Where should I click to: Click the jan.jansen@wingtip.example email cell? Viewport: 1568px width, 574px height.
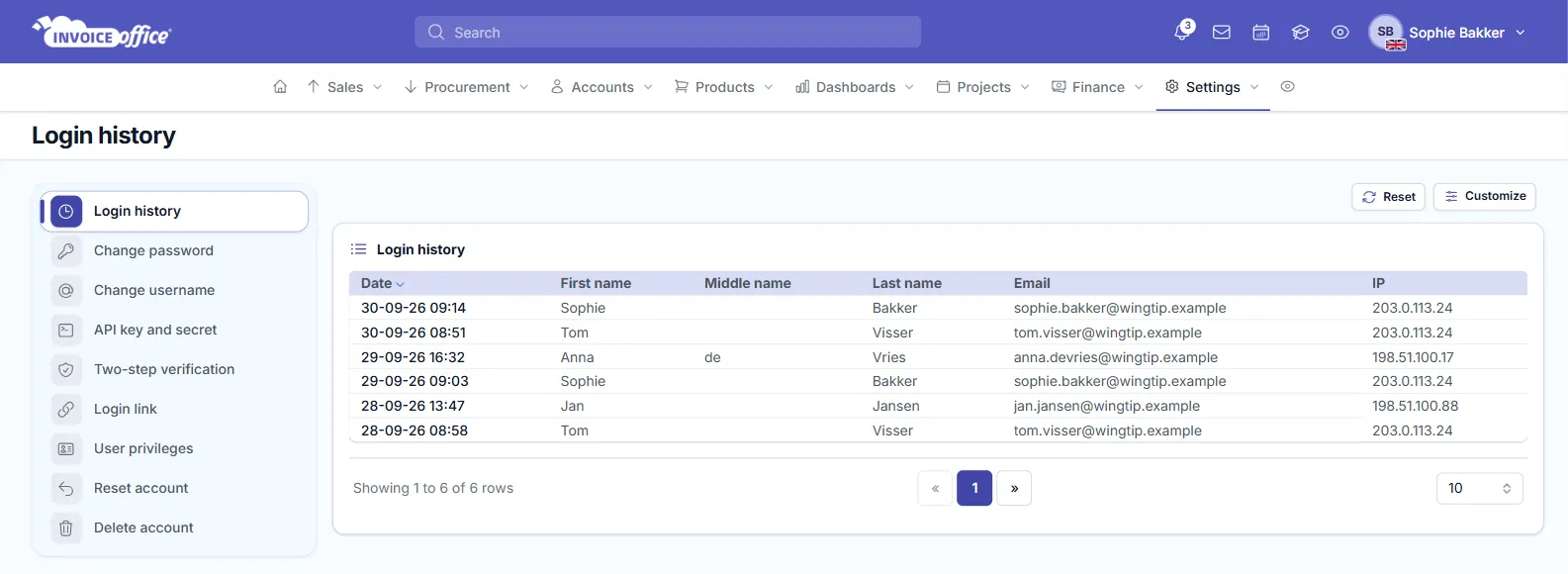(1107, 406)
